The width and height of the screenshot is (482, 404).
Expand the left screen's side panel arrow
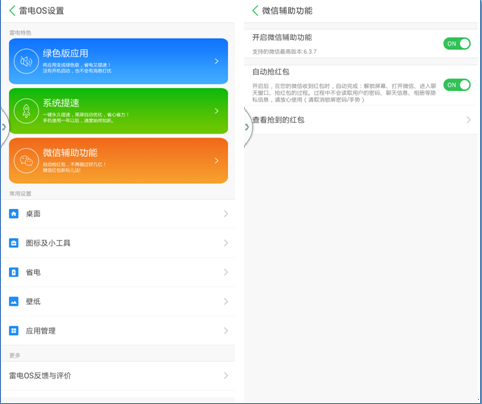pyautogui.click(x=4, y=127)
